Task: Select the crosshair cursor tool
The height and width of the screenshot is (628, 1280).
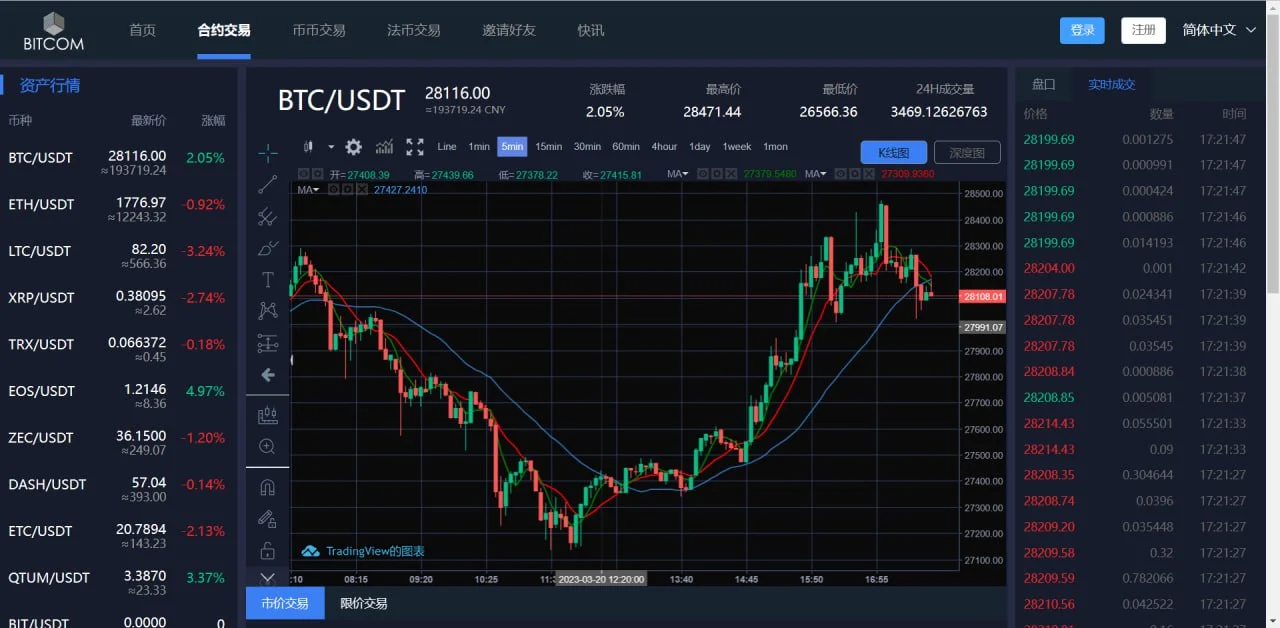Action: [267, 153]
